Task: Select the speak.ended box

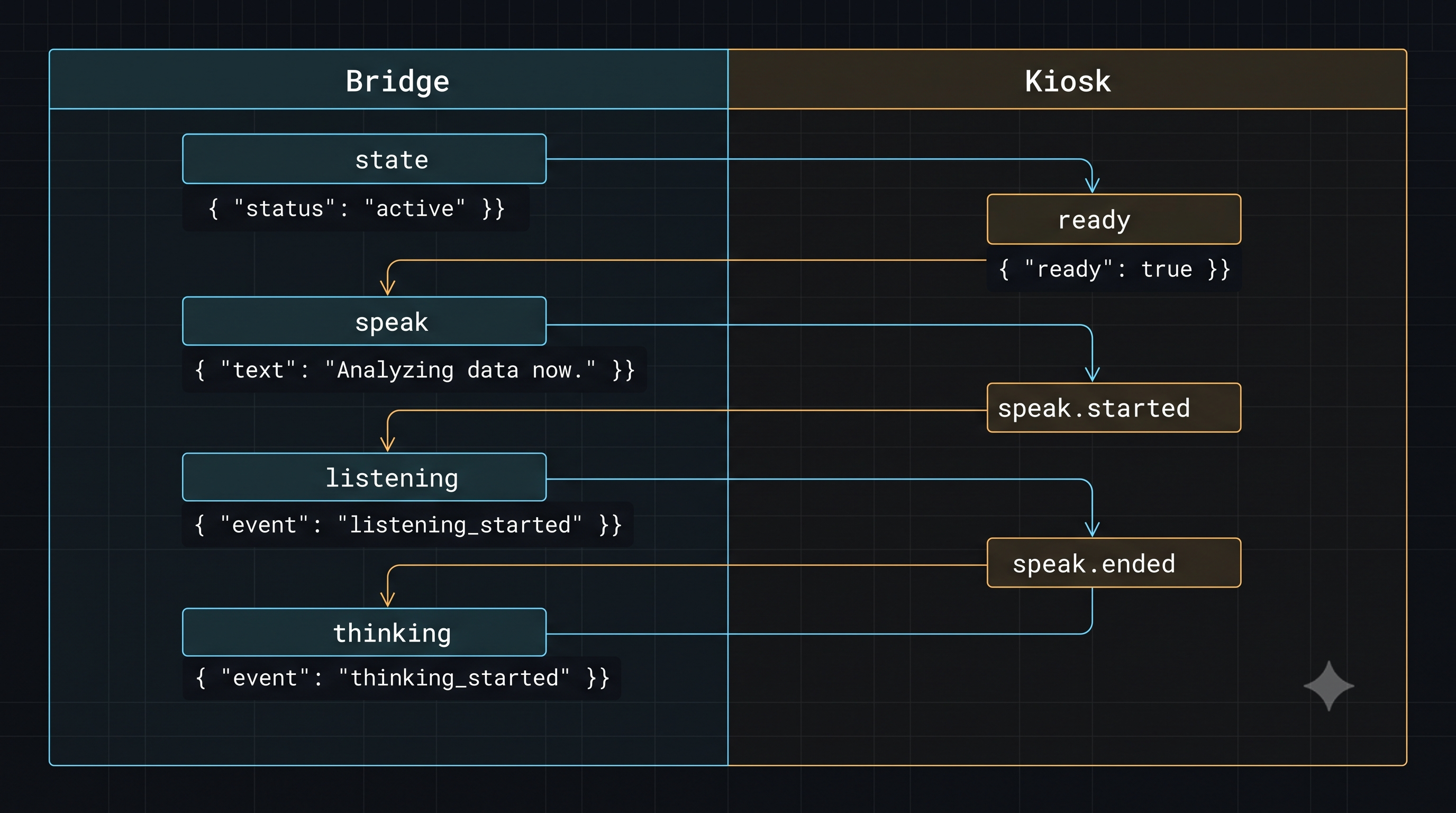Action: tap(1114, 563)
